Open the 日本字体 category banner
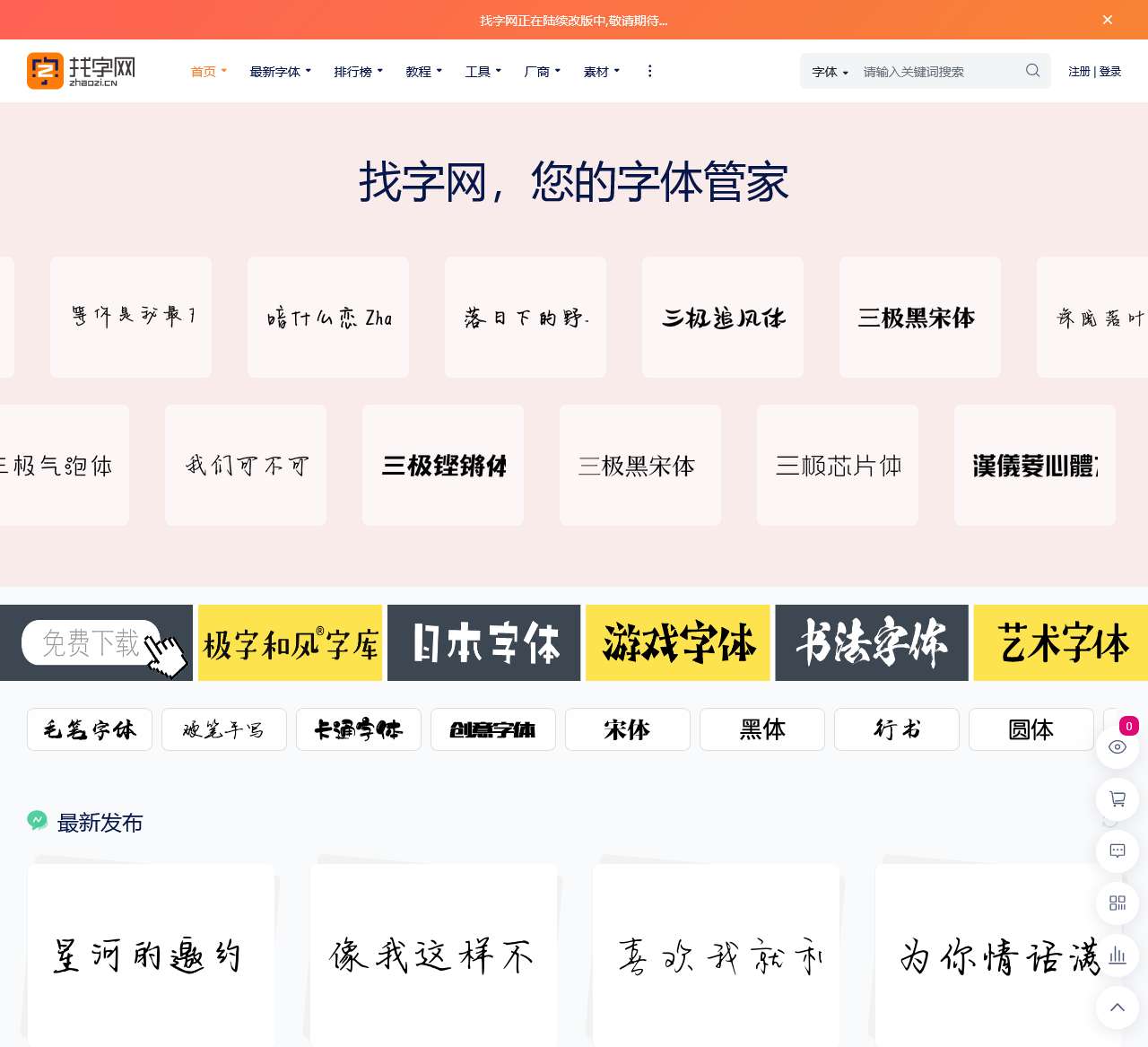The image size is (1148, 1047). pos(484,643)
